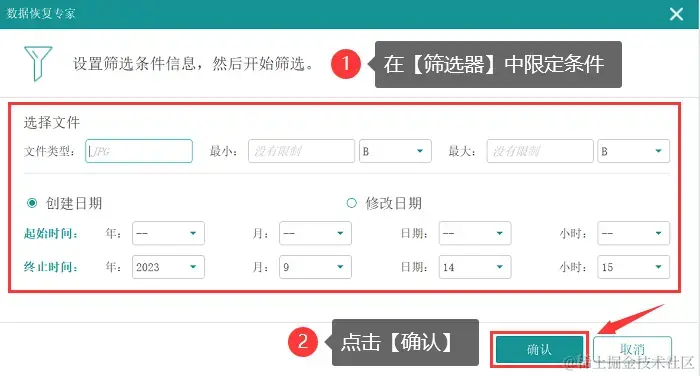This screenshot has height=376, width=700.
Task: Open the 终止时间 日期 dropdown showing 14
Action: pos(475,267)
